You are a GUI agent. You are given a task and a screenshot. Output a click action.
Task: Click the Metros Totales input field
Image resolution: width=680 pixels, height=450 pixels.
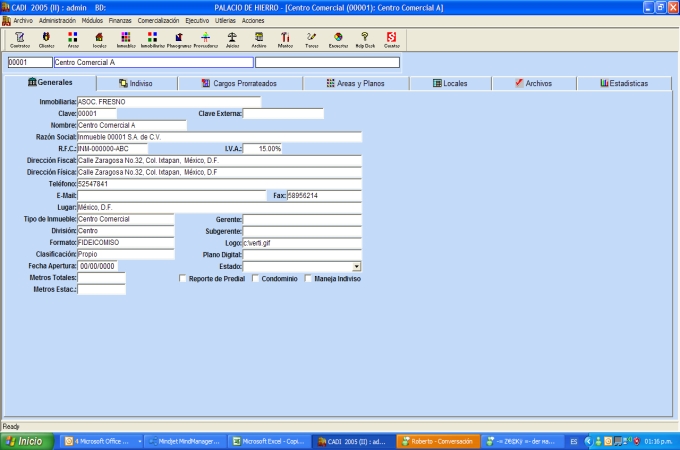[101, 278]
